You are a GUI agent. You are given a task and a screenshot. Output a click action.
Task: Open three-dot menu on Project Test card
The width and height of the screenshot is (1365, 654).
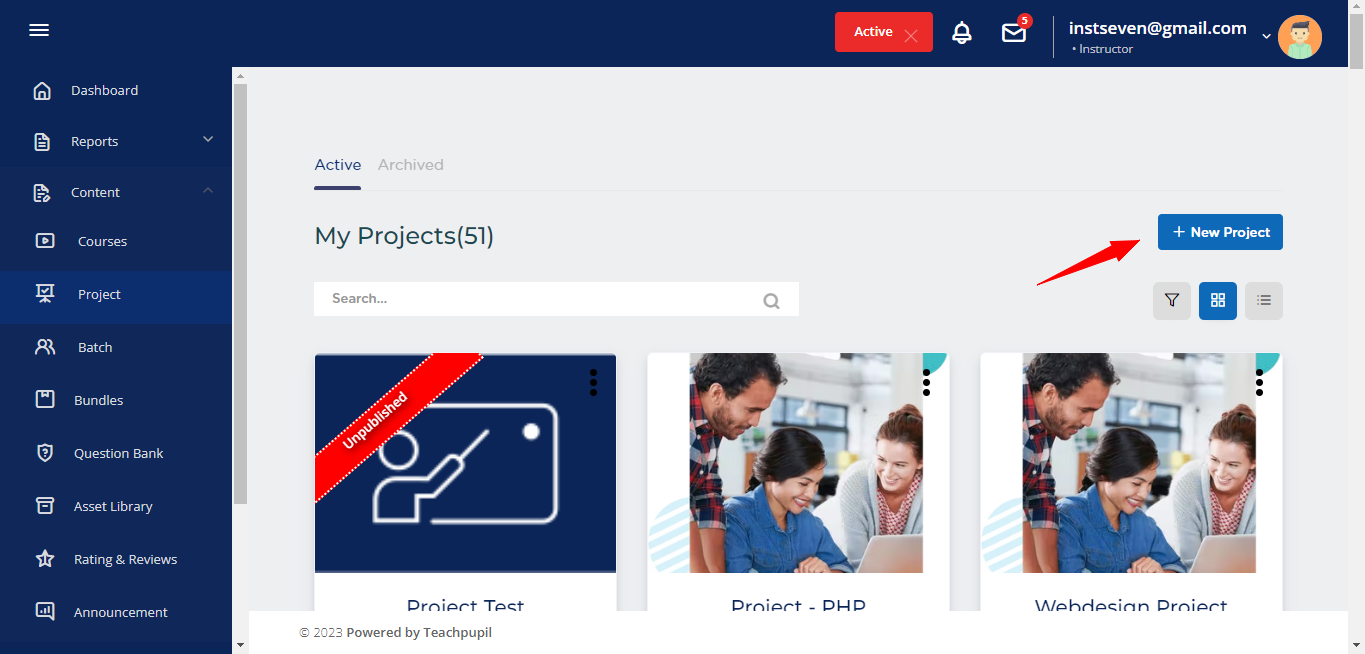593,382
